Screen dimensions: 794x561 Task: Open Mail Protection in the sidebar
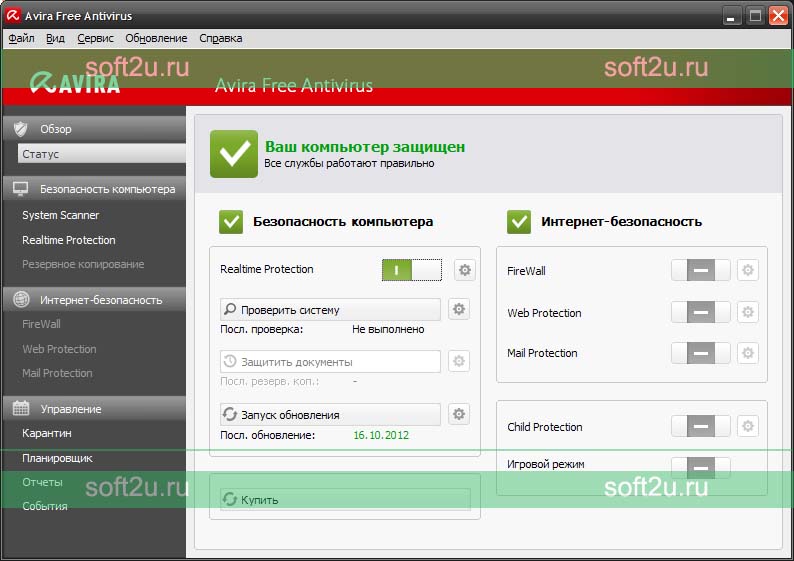click(57, 373)
